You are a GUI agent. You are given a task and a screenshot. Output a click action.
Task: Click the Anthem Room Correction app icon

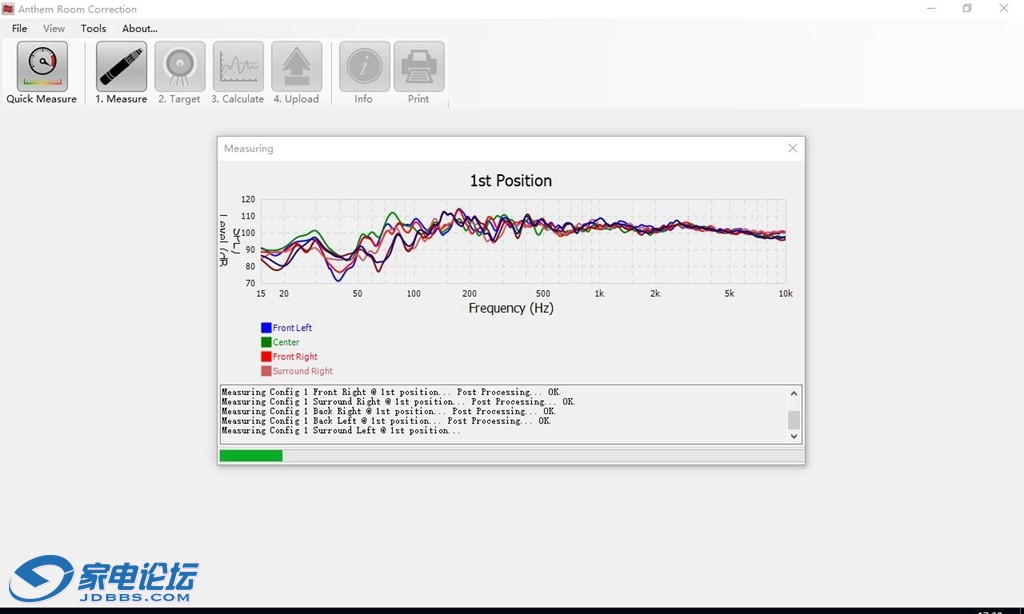(x=8, y=8)
